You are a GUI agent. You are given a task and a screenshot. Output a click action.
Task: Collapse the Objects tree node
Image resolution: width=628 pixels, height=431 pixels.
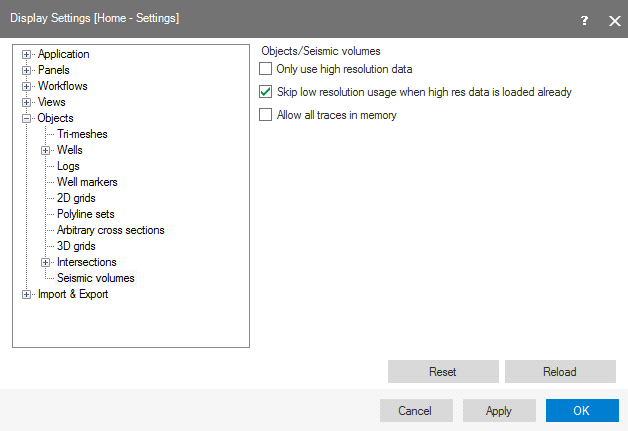coord(27,118)
